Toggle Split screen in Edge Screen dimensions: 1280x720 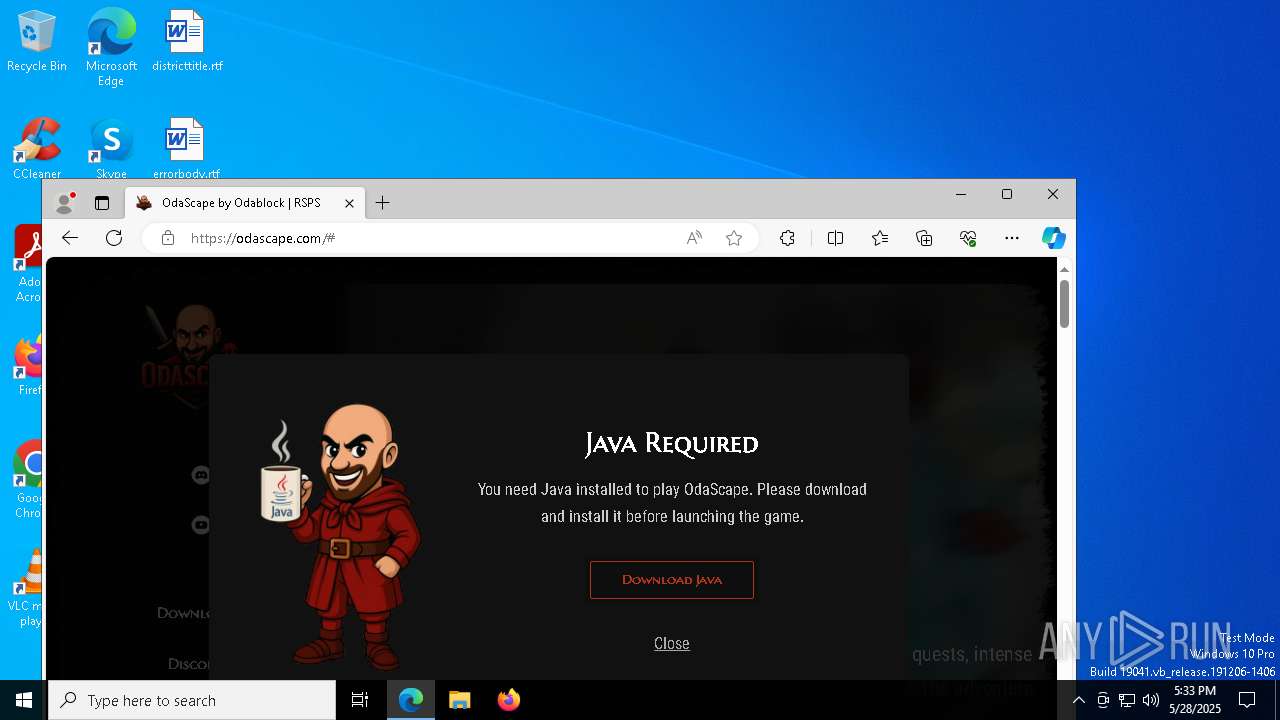click(836, 238)
